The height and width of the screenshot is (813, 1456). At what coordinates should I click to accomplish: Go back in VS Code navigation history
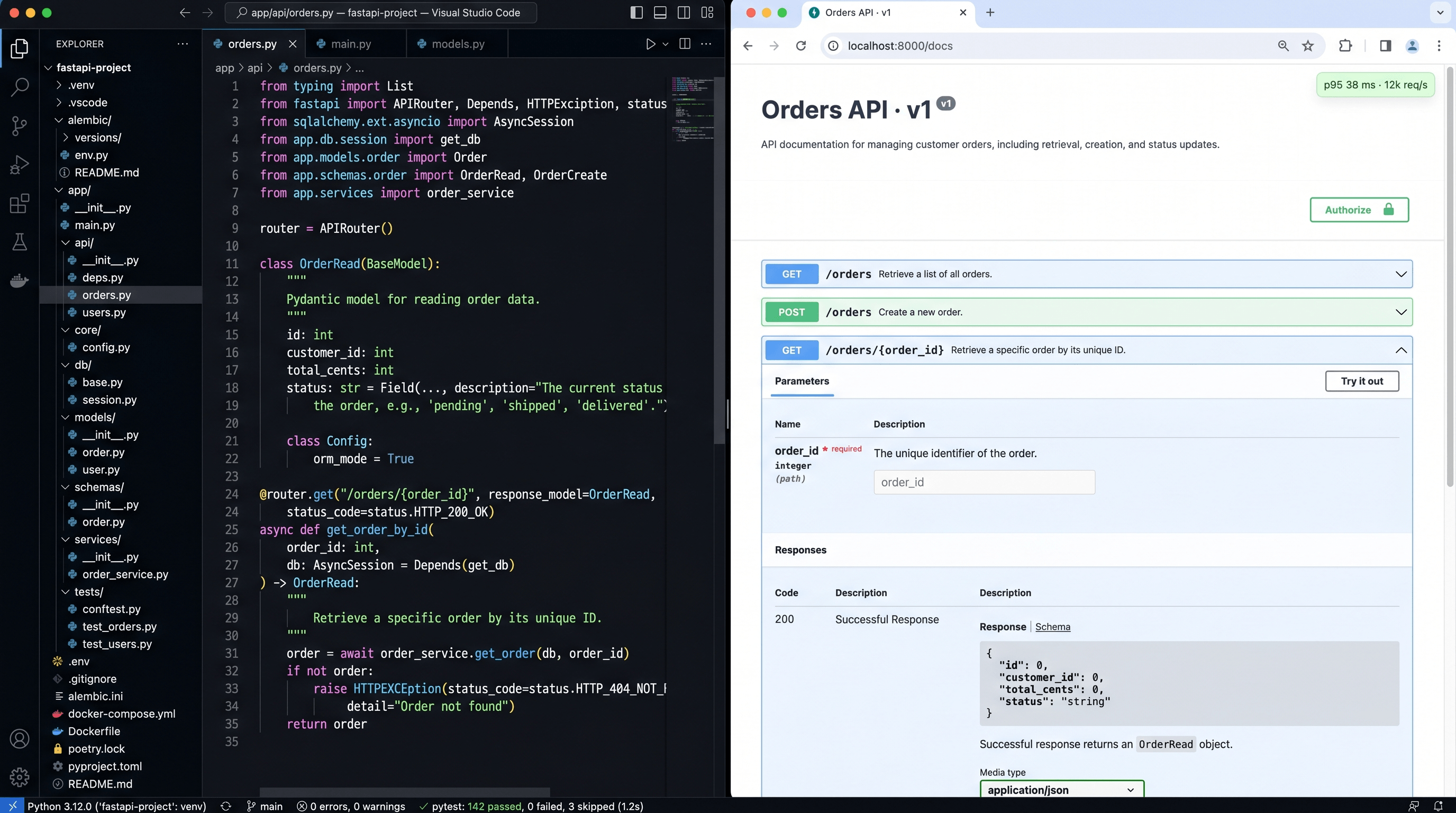[185, 12]
